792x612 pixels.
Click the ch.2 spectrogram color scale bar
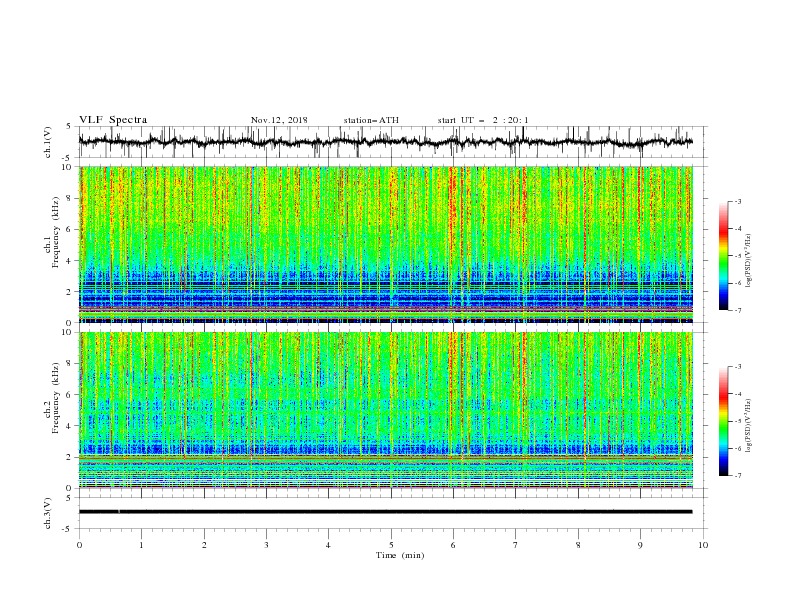(723, 421)
